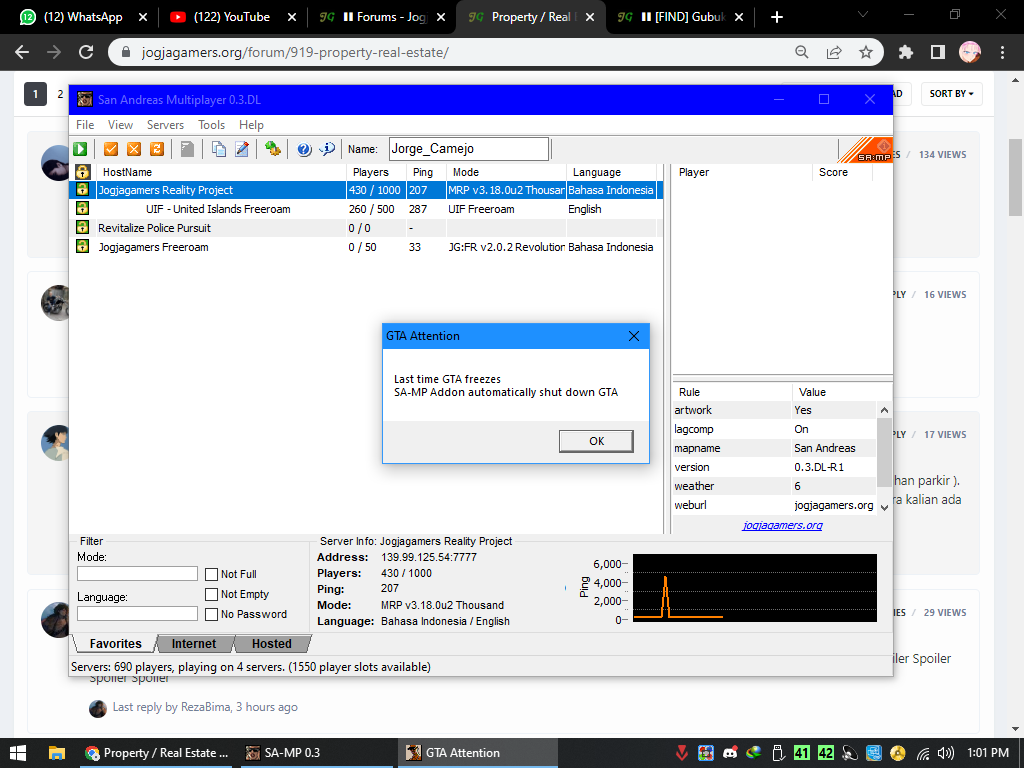Open the SORT BY dropdown on forum
This screenshot has width=1024, height=768.
(952, 93)
